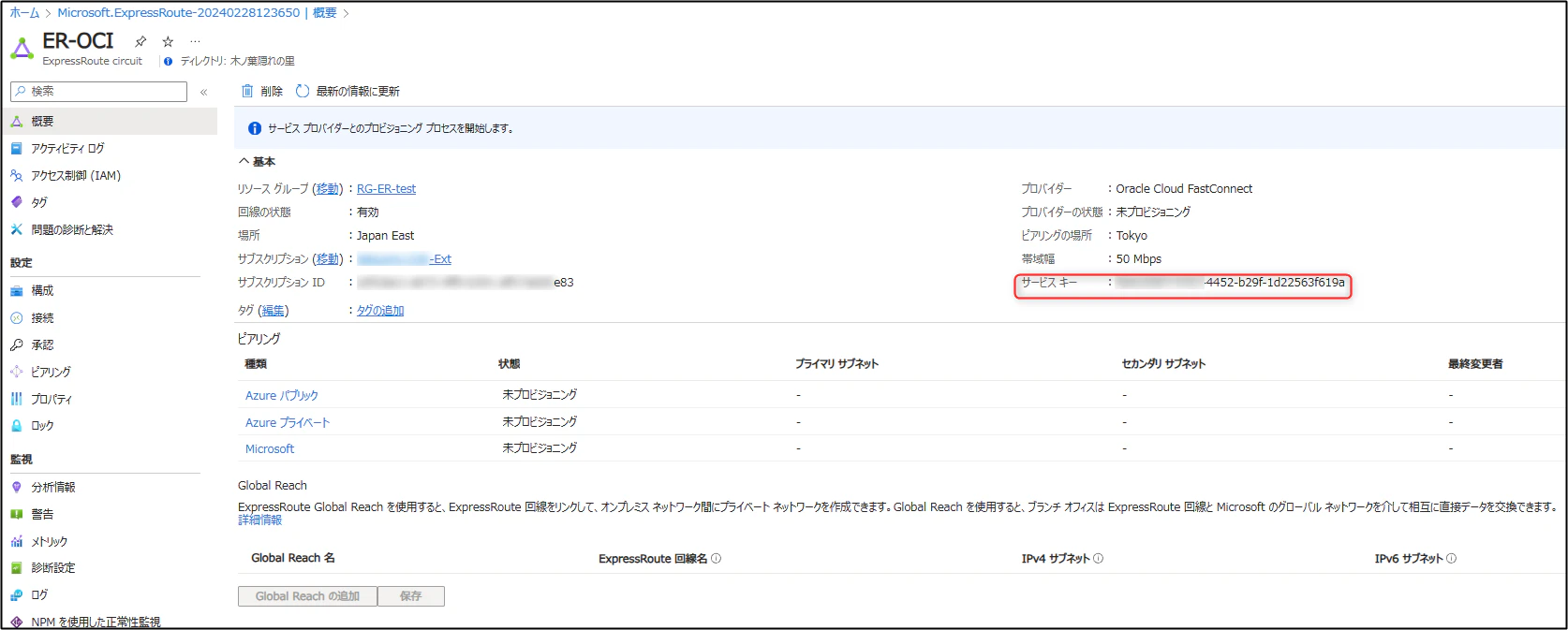Click the 保存 button
This screenshot has width=1568, height=630.
411,596
